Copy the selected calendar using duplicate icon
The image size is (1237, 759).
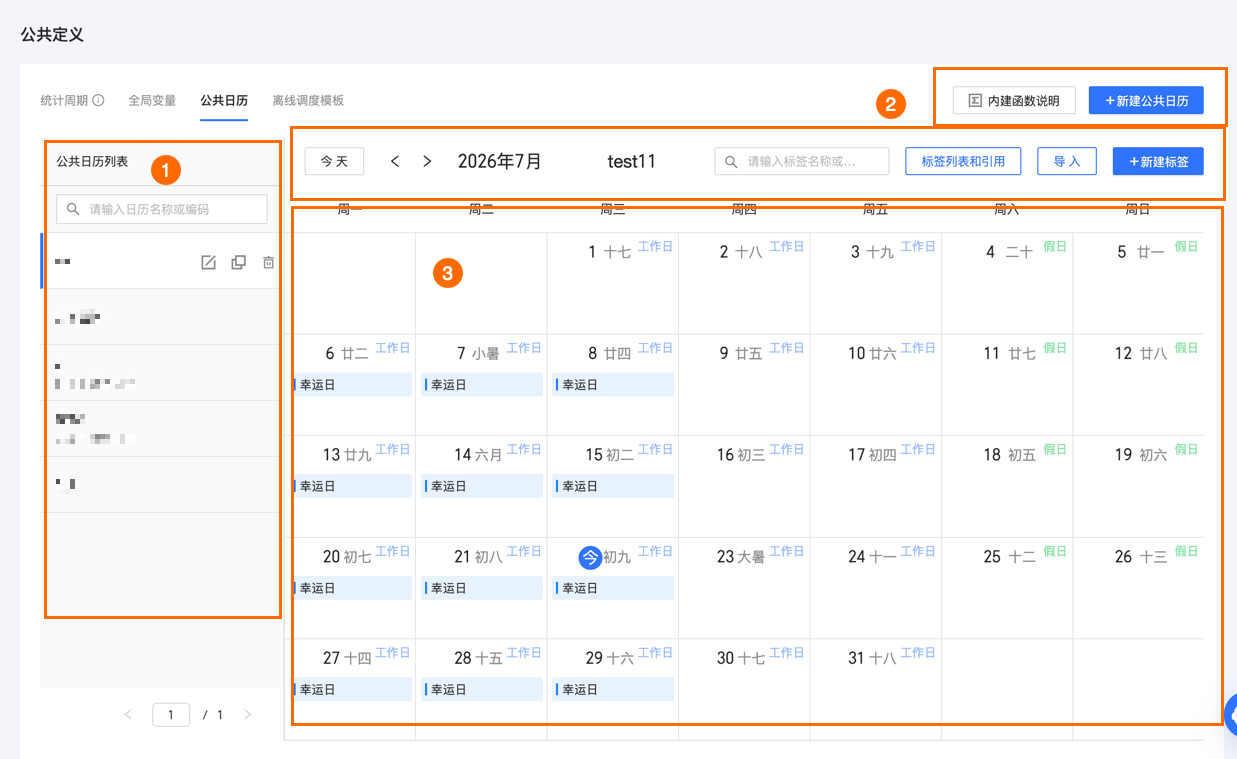point(238,262)
